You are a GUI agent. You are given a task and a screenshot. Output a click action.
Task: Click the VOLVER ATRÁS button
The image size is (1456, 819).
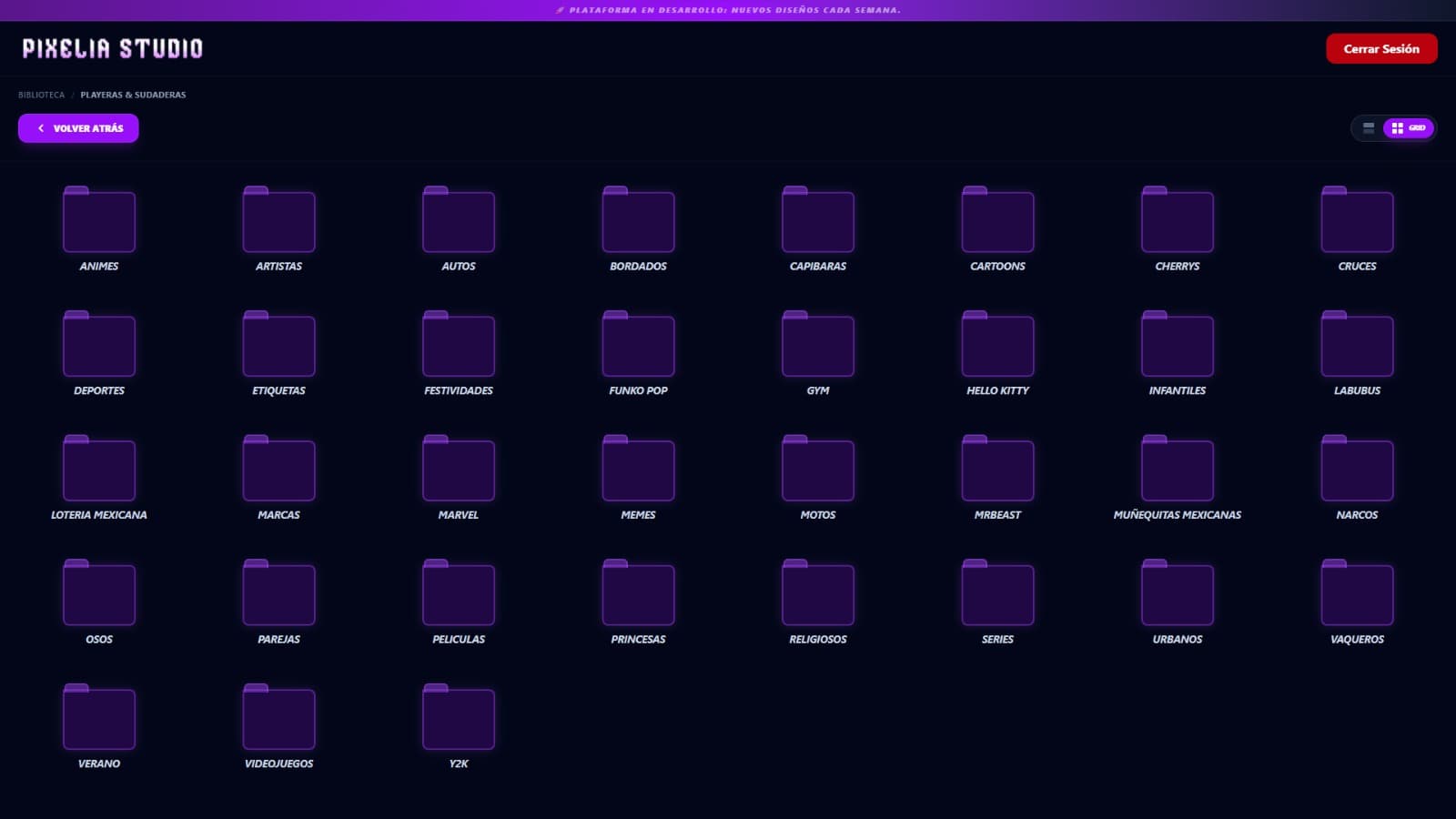tap(78, 128)
